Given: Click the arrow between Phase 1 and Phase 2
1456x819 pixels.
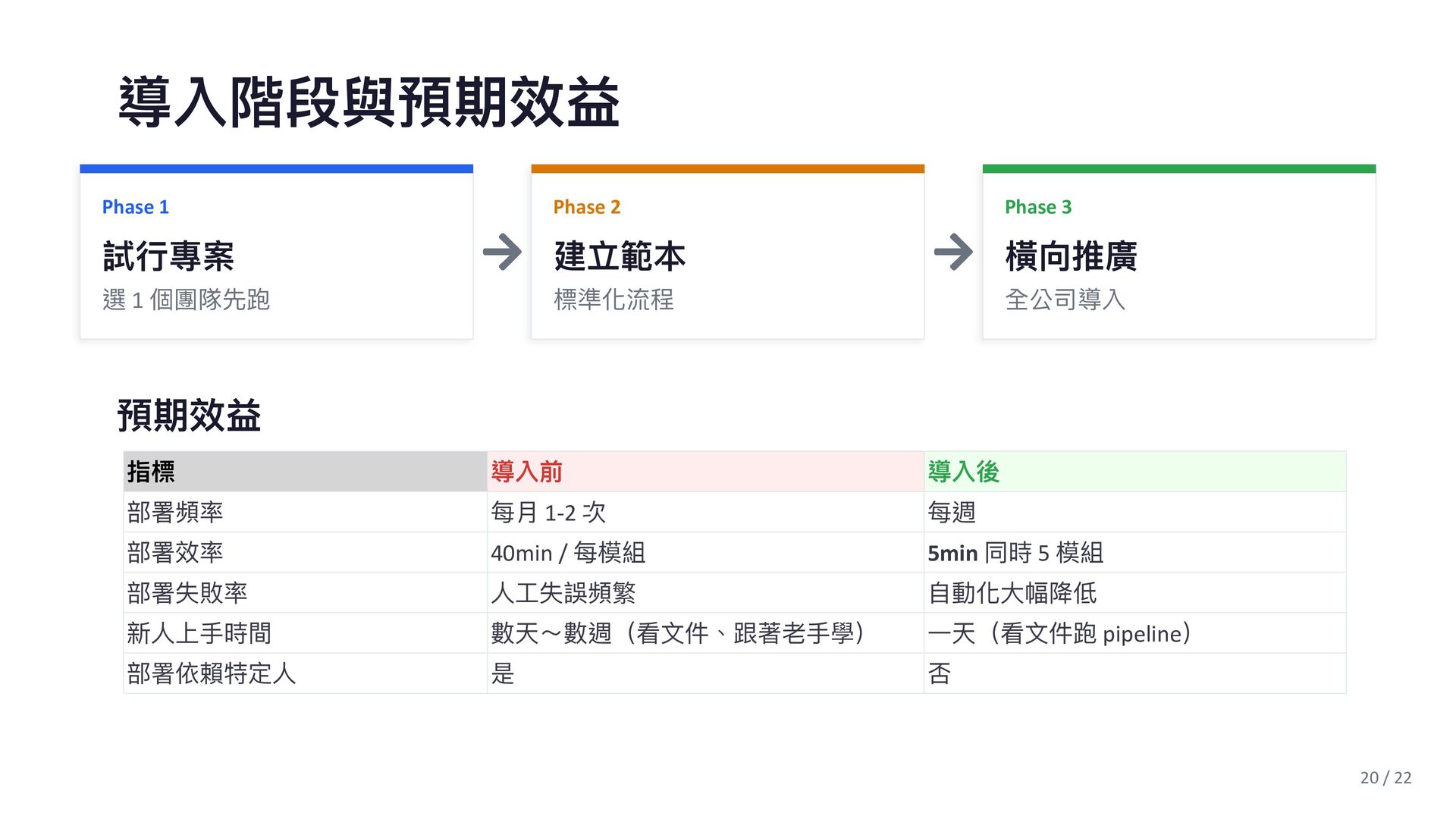Looking at the screenshot, I should pos(502,253).
